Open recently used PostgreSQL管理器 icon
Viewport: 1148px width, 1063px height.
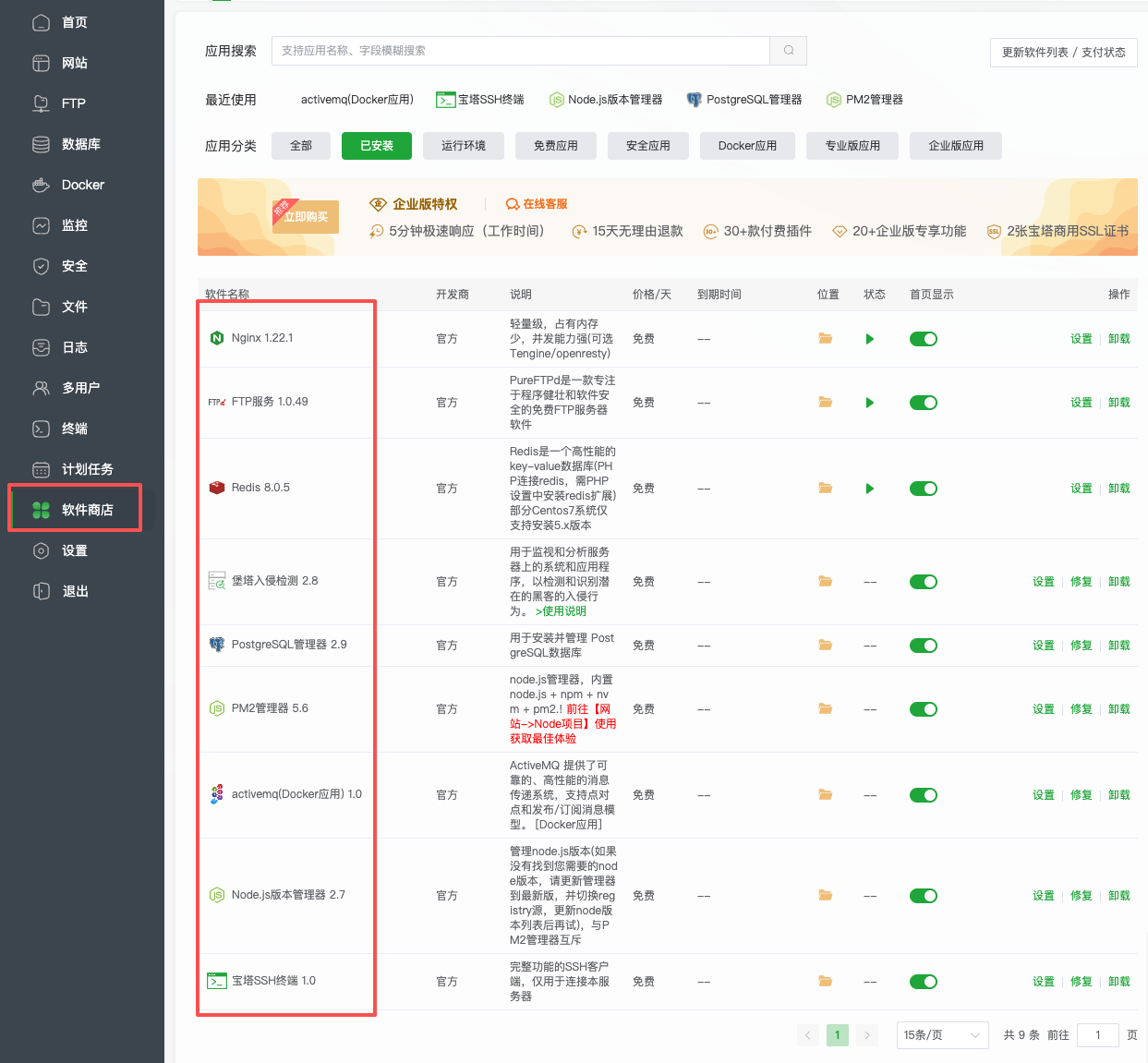695,100
